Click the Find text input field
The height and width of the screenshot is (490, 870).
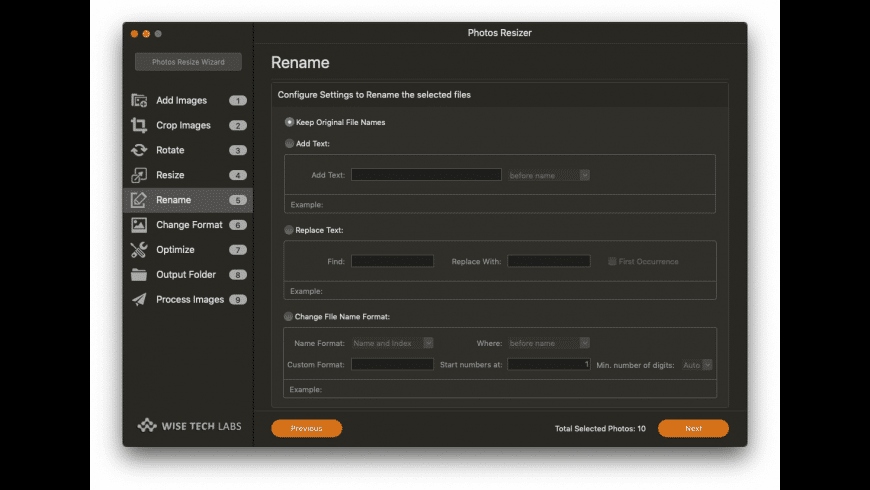pyautogui.click(x=392, y=261)
